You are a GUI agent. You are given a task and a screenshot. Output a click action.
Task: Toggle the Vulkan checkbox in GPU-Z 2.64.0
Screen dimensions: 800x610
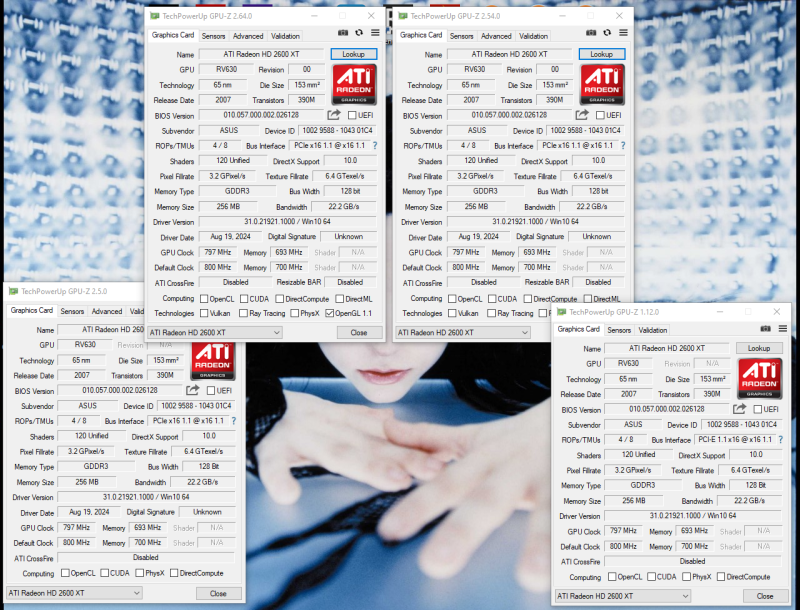click(204, 313)
